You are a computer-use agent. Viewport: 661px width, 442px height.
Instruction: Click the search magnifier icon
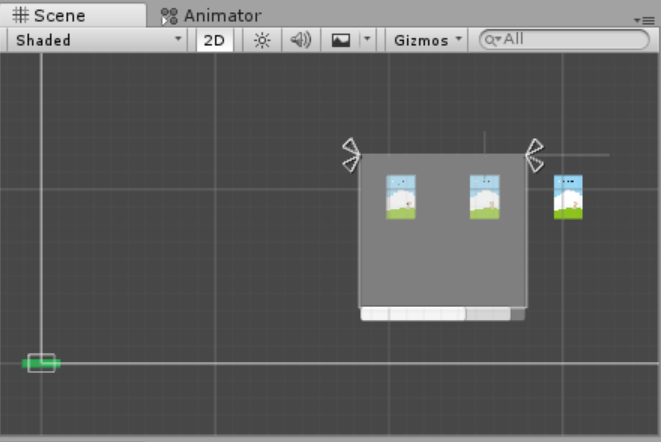491,40
